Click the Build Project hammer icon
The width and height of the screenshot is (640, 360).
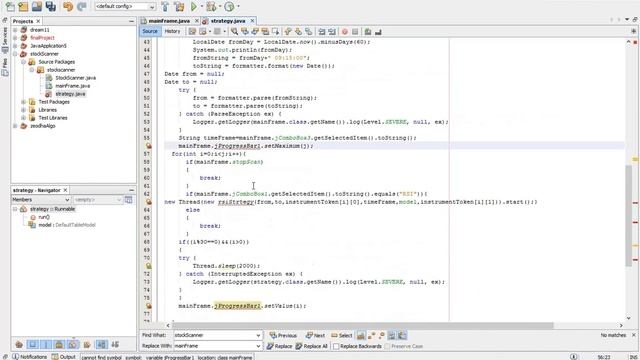165,7
